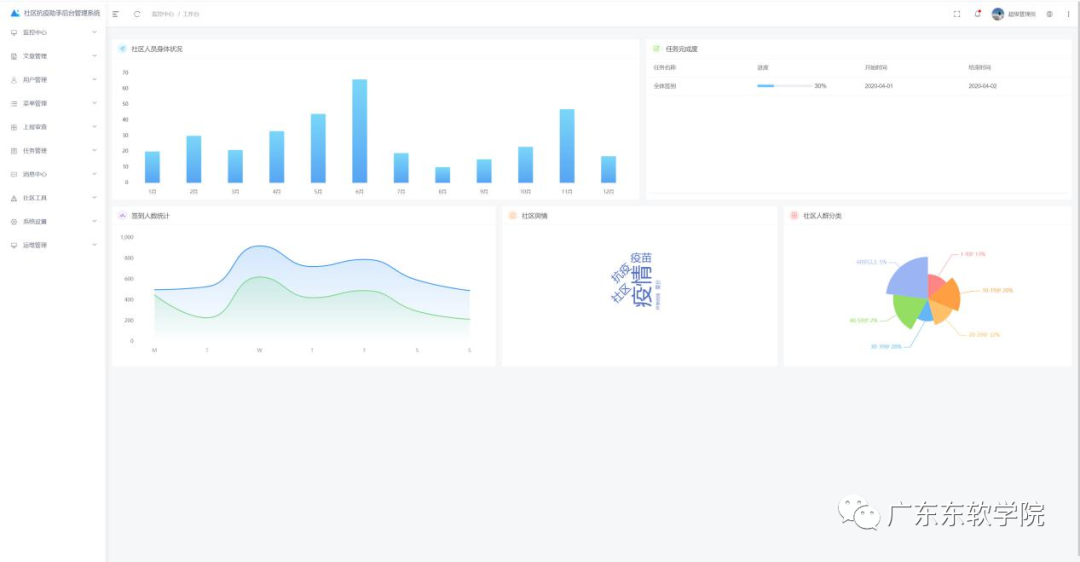Click the 全体签到 task row name
The height and width of the screenshot is (562, 1080).
tap(665, 86)
